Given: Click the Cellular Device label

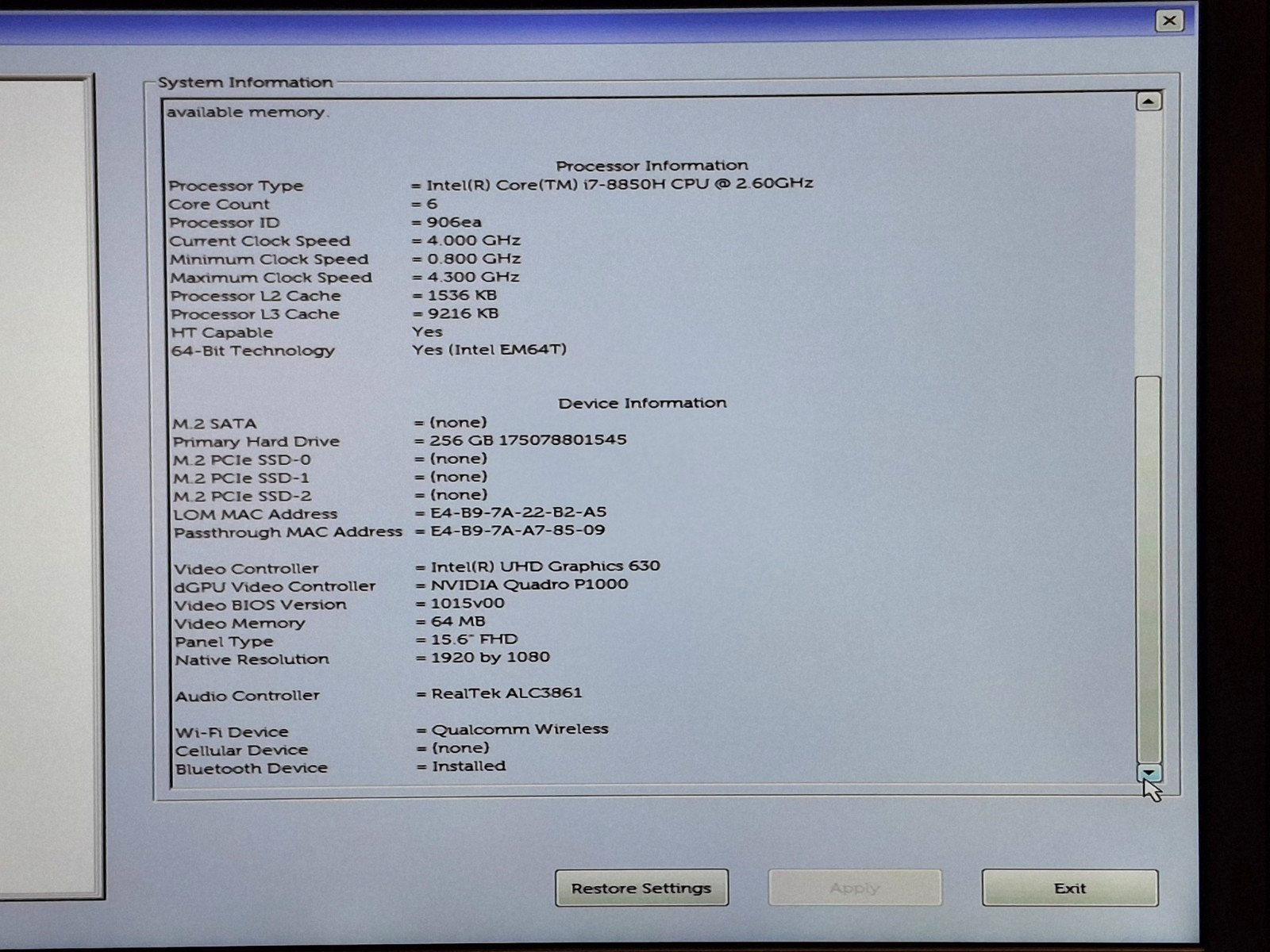Looking at the screenshot, I should coord(242,750).
